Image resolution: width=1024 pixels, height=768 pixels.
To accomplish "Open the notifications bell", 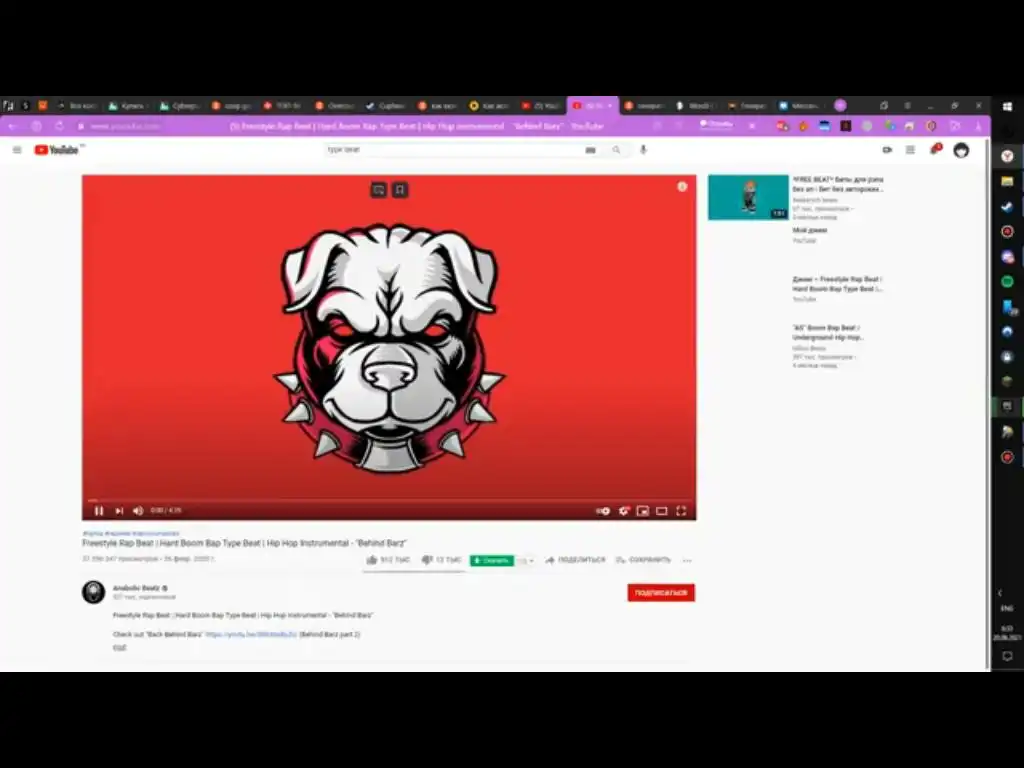I will (x=935, y=150).
